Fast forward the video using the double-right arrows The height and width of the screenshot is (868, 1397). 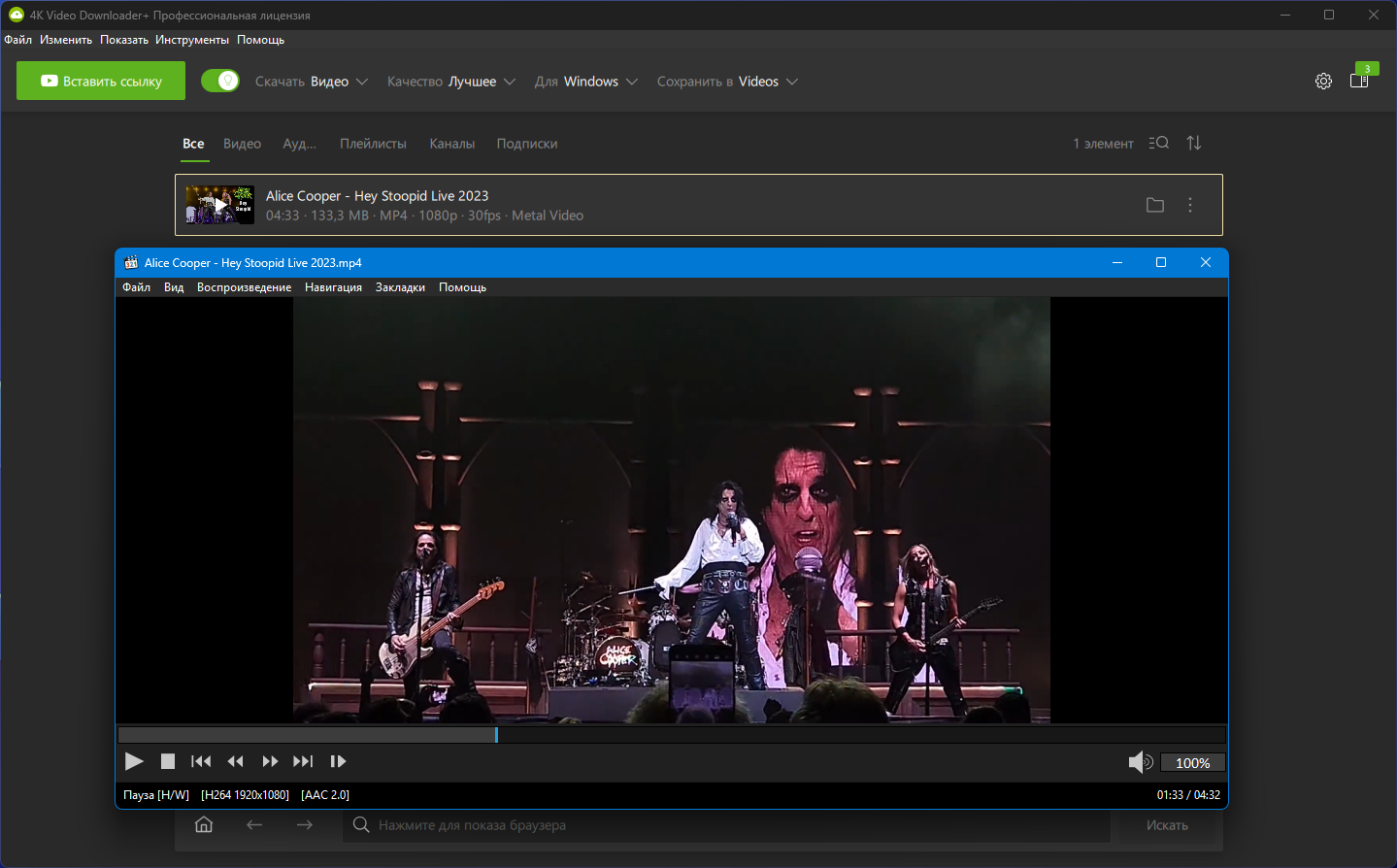pyautogui.click(x=270, y=762)
